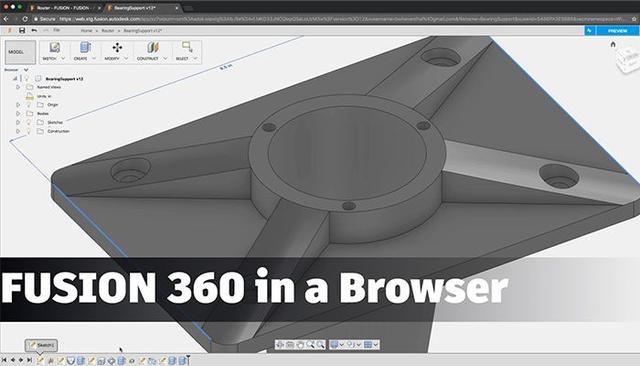Click the Display Settings monitor icon
640x366 pixels.
[334, 345]
